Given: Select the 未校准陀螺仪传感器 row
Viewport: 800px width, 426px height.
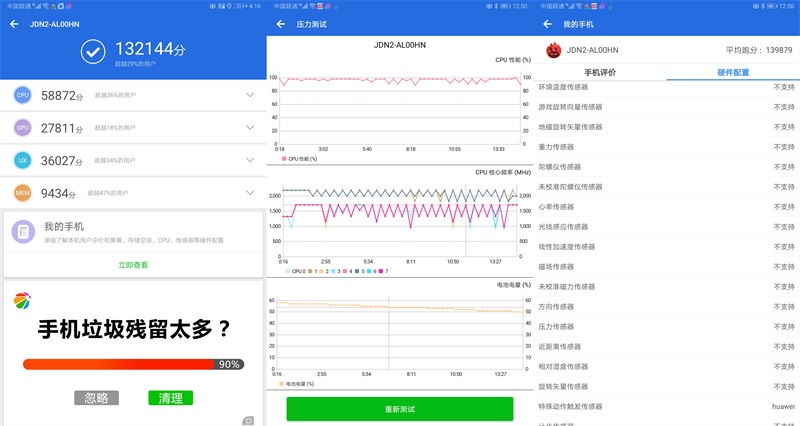Looking at the screenshot, I should click(667, 187).
